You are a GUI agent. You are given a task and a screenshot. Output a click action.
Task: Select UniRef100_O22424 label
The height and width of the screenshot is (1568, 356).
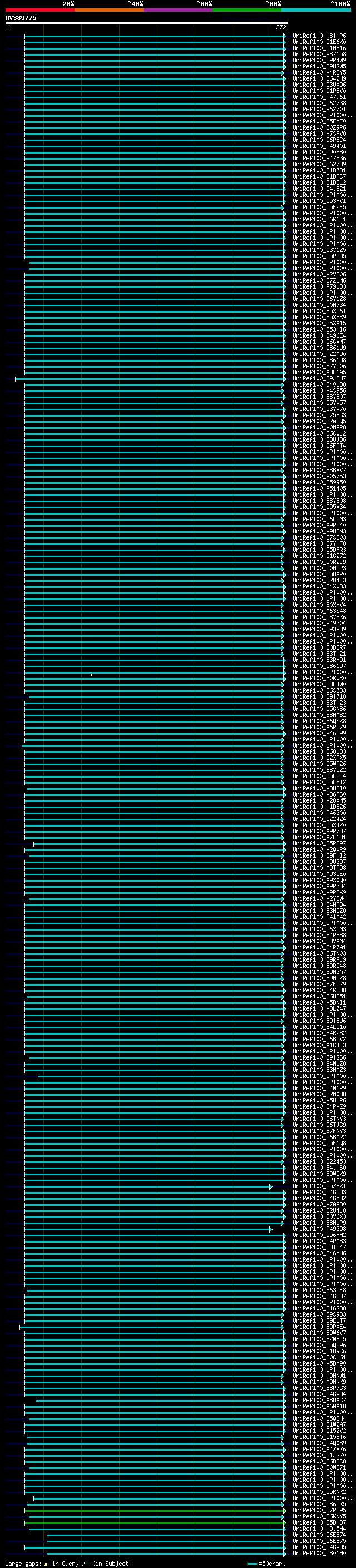point(319,819)
